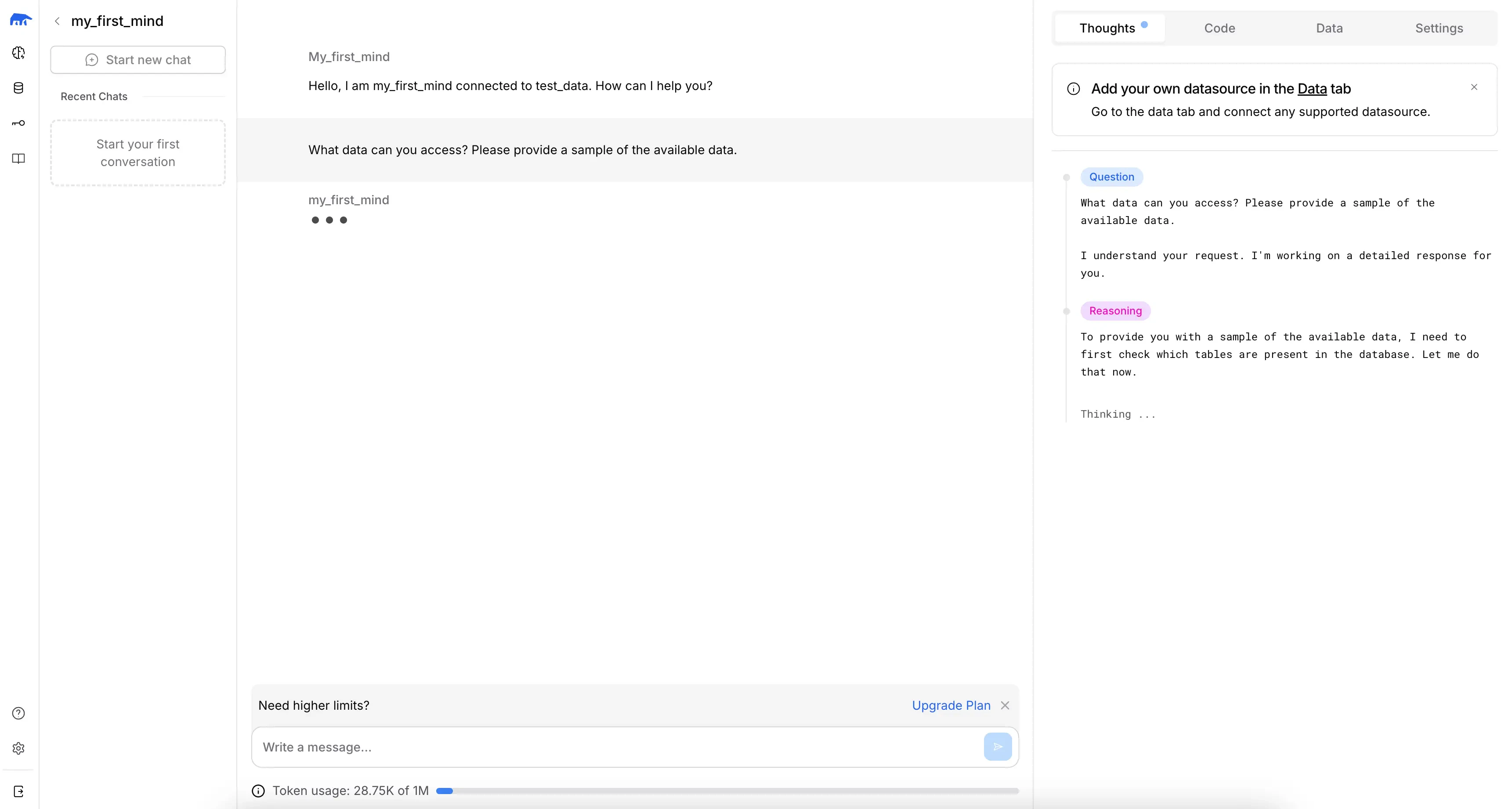Open the sidebar settings gear icon
The width and height of the screenshot is (1512, 809).
pos(19,748)
